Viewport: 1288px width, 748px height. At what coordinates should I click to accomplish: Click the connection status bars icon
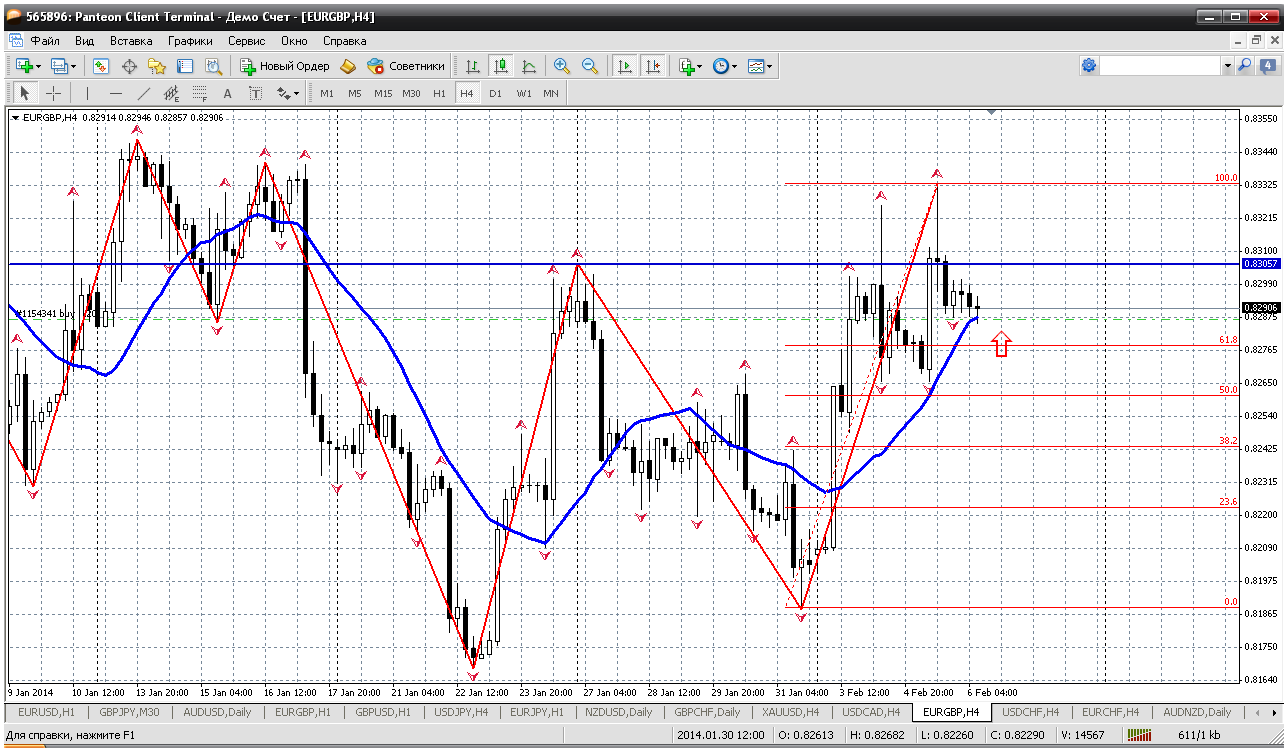(1140, 736)
